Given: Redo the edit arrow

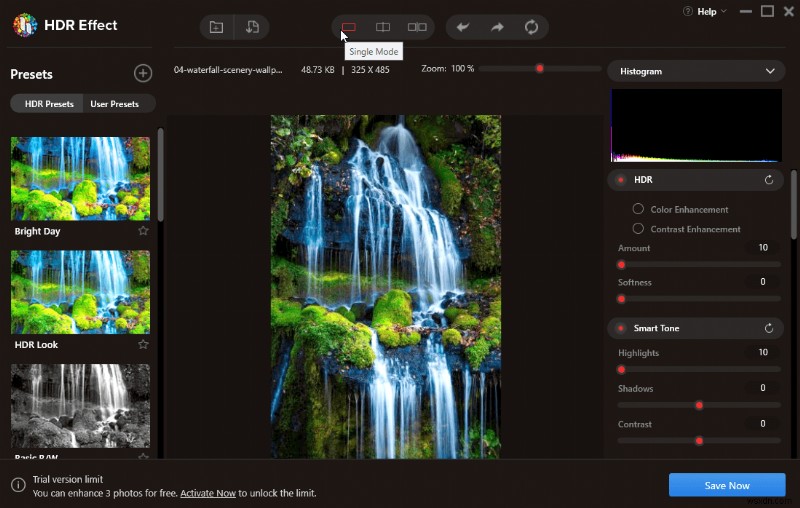Looking at the screenshot, I should (x=497, y=27).
